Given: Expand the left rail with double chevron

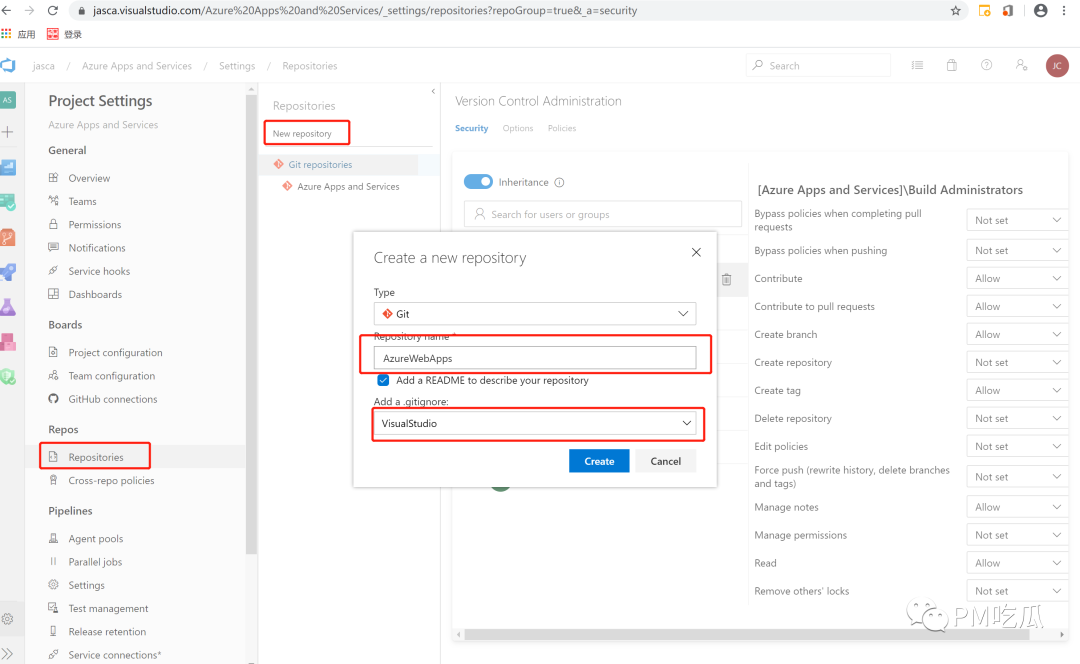Looking at the screenshot, I should click(8, 653).
